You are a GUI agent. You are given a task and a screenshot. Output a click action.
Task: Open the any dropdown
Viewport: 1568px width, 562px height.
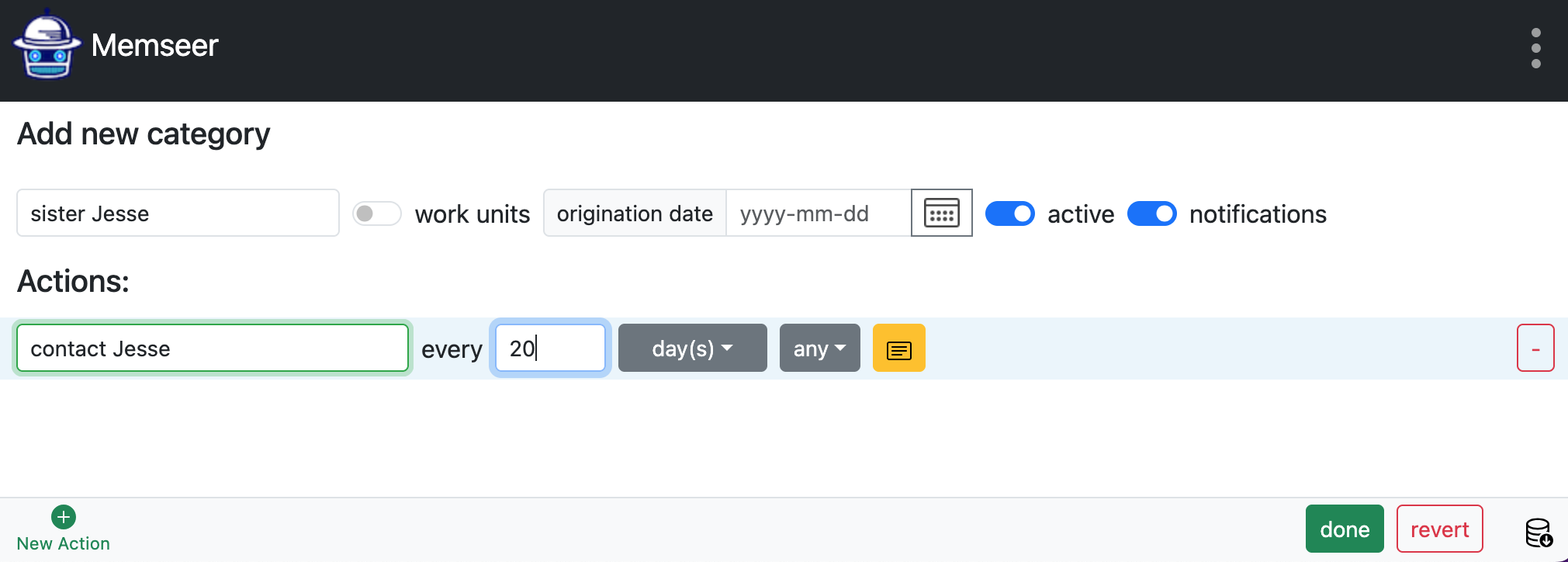tap(819, 349)
